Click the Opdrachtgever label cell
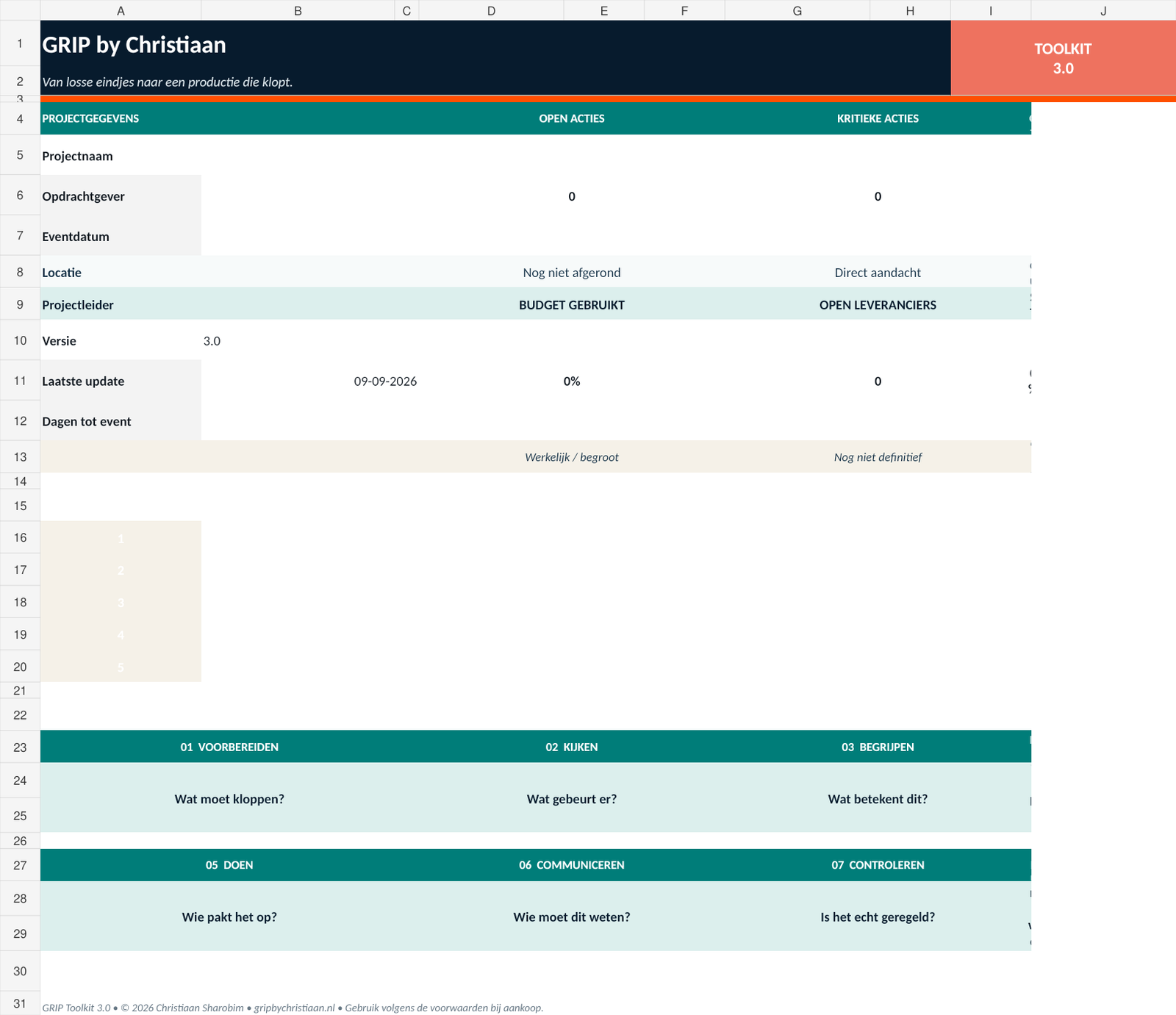 click(x=121, y=196)
